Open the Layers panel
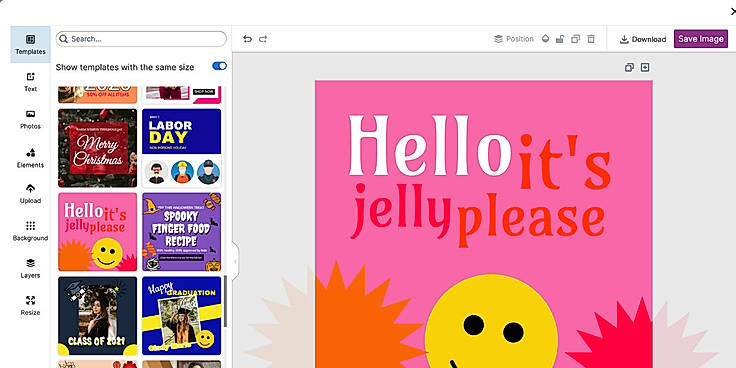Screen dimensions: 736x368 [31, 268]
